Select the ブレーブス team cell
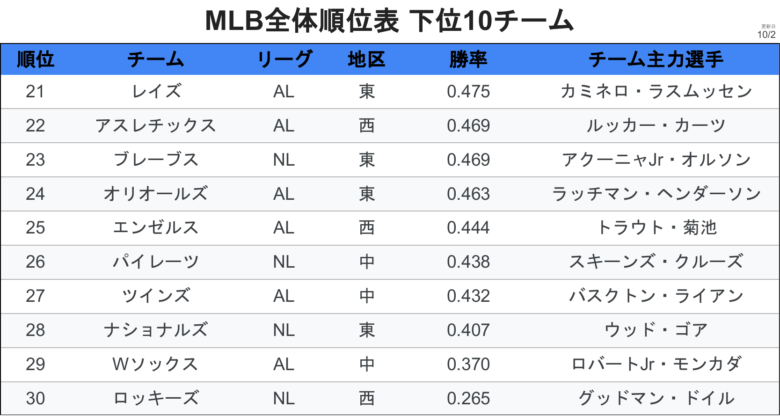The width and height of the screenshot is (780, 416). pyautogui.click(x=155, y=160)
